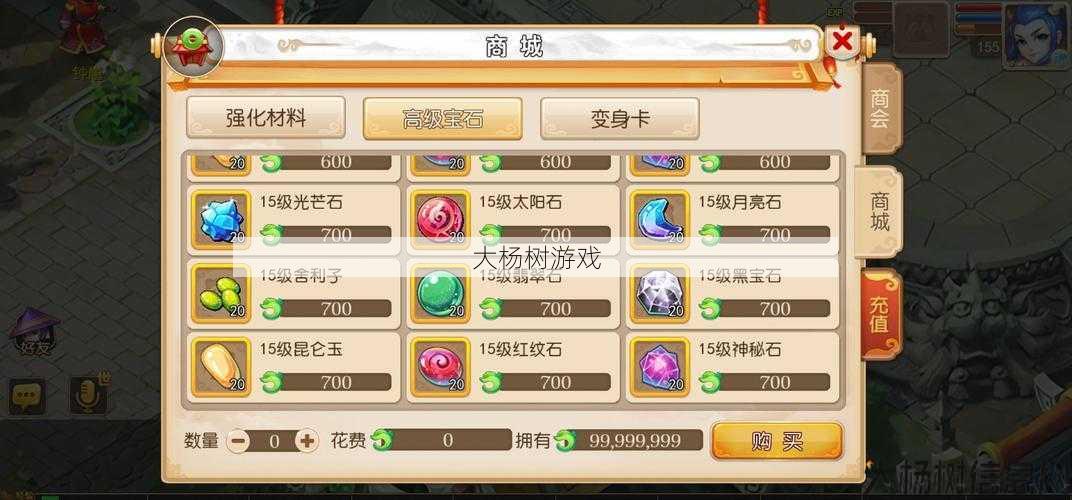Pick the 15级红纹石 swirl gem icon
The image size is (1072, 500).
[440, 367]
